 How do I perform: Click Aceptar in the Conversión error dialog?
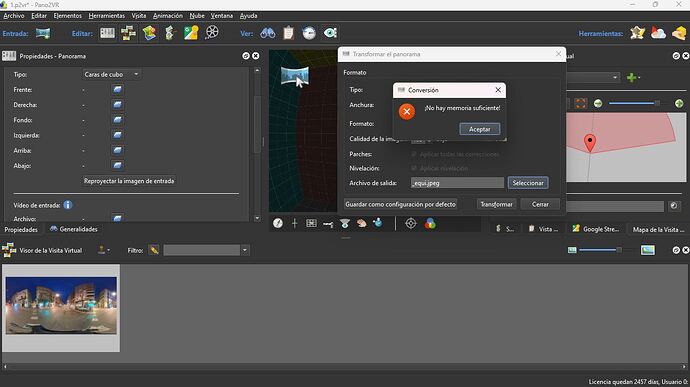point(479,129)
